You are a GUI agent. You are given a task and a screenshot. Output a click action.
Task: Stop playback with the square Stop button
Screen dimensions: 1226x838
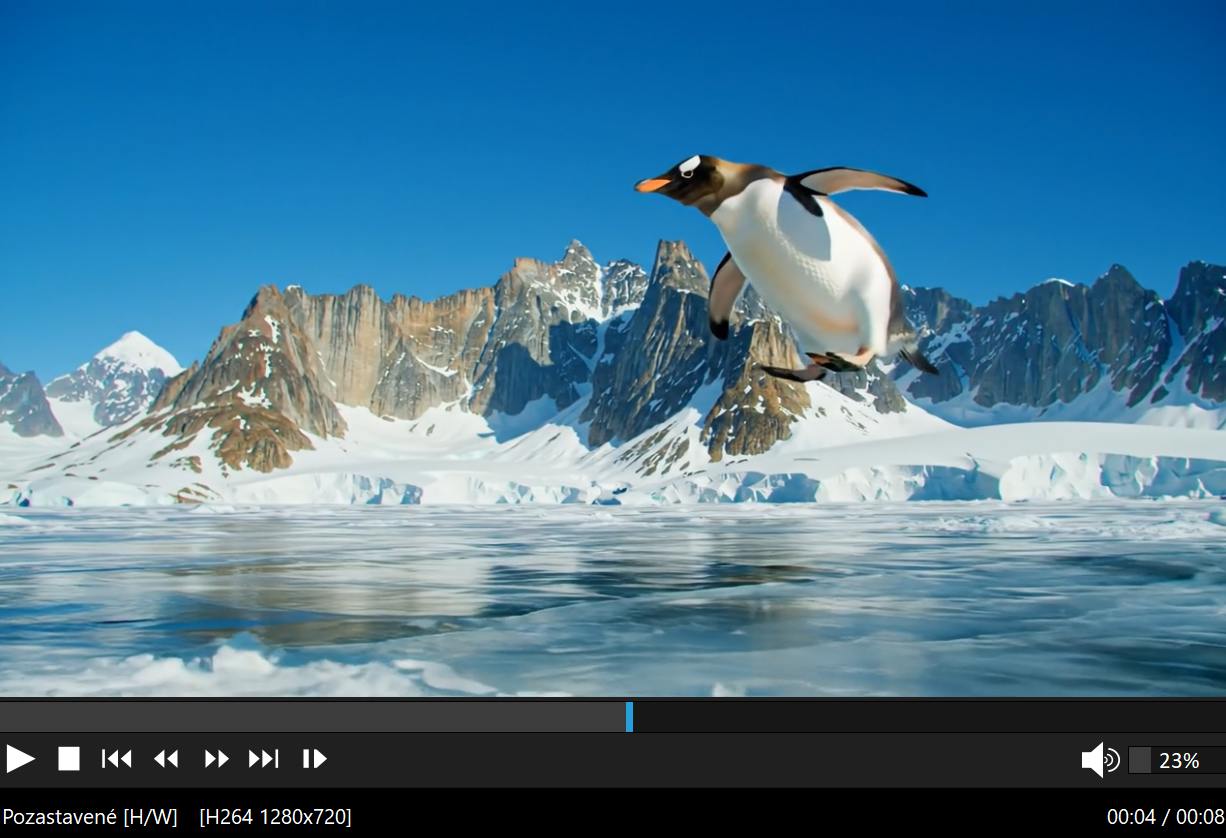(68, 759)
